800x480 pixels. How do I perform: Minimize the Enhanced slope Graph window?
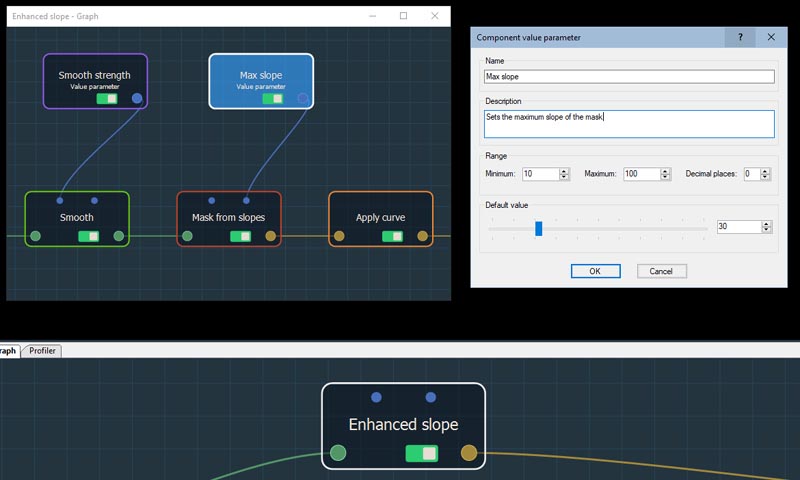372,16
